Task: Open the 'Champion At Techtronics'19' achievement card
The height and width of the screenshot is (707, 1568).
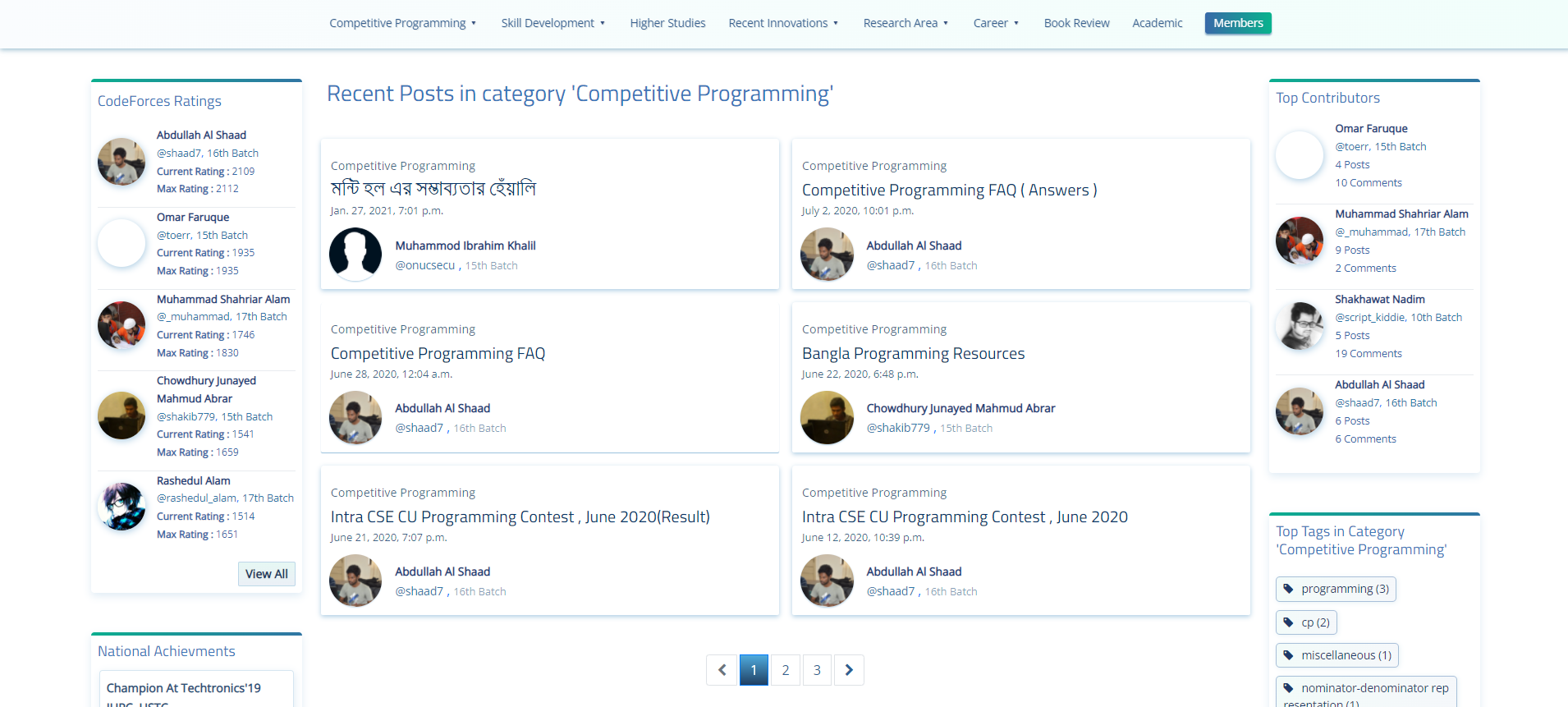Action: click(x=184, y=688)
